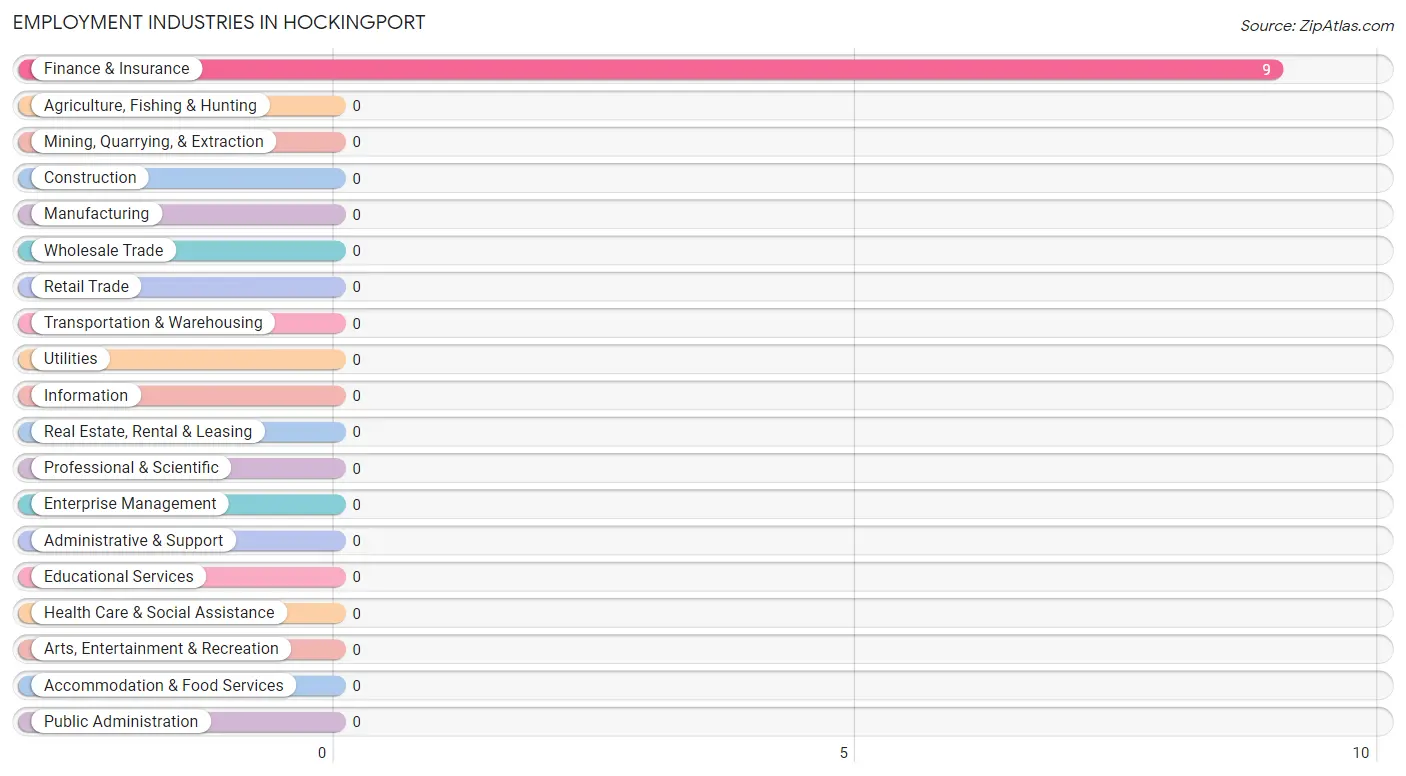Click the 0 value beside Utilities
Viewport: 1406px width, 776px height.
pos(356,360)
